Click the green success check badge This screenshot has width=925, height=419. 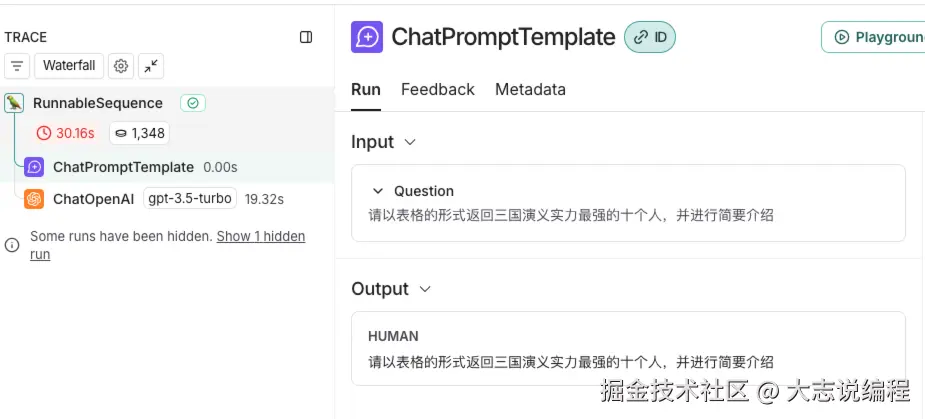[193, 103]
